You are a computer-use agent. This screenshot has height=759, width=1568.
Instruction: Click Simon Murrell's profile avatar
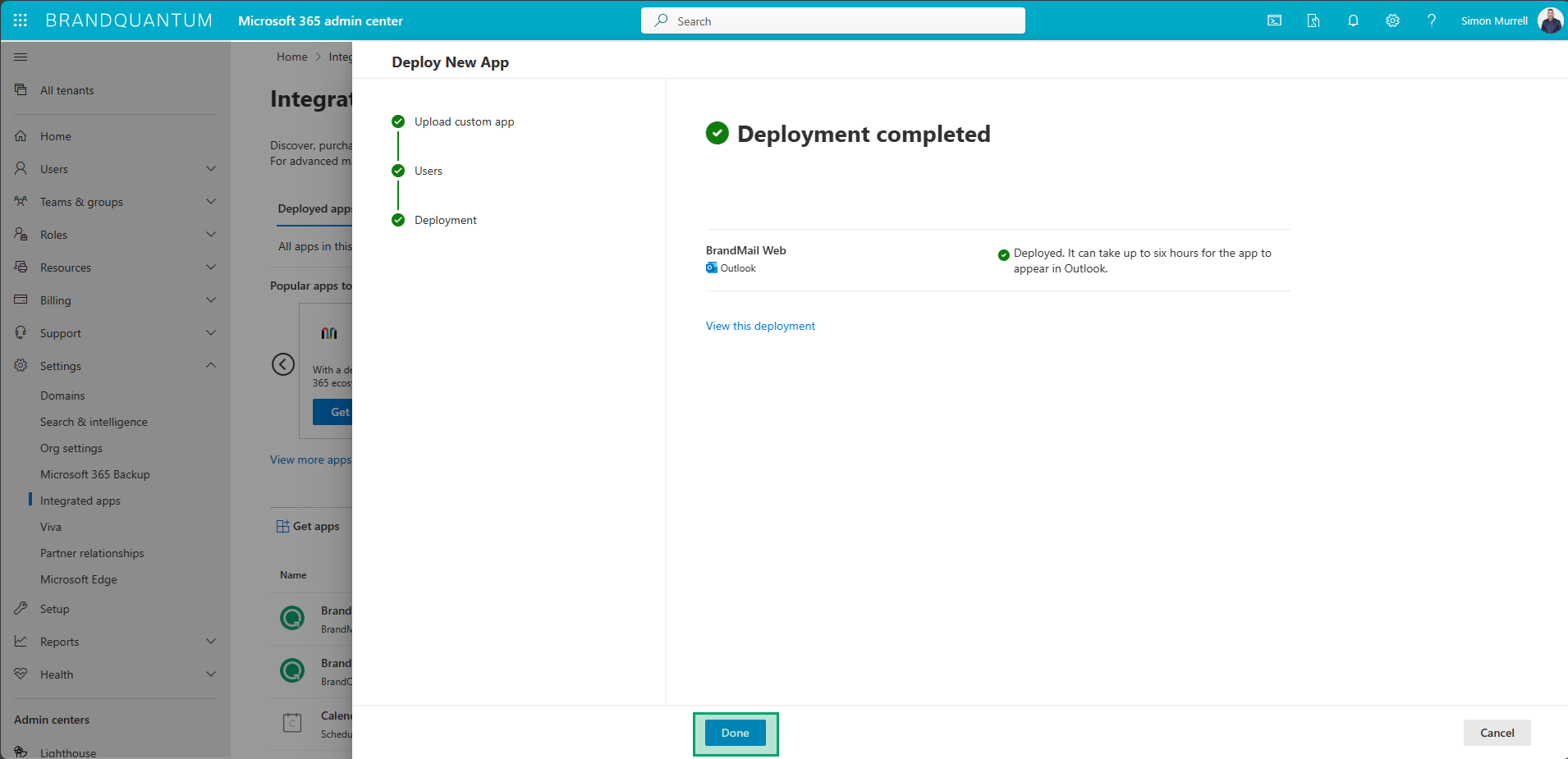click(1550, 21)
